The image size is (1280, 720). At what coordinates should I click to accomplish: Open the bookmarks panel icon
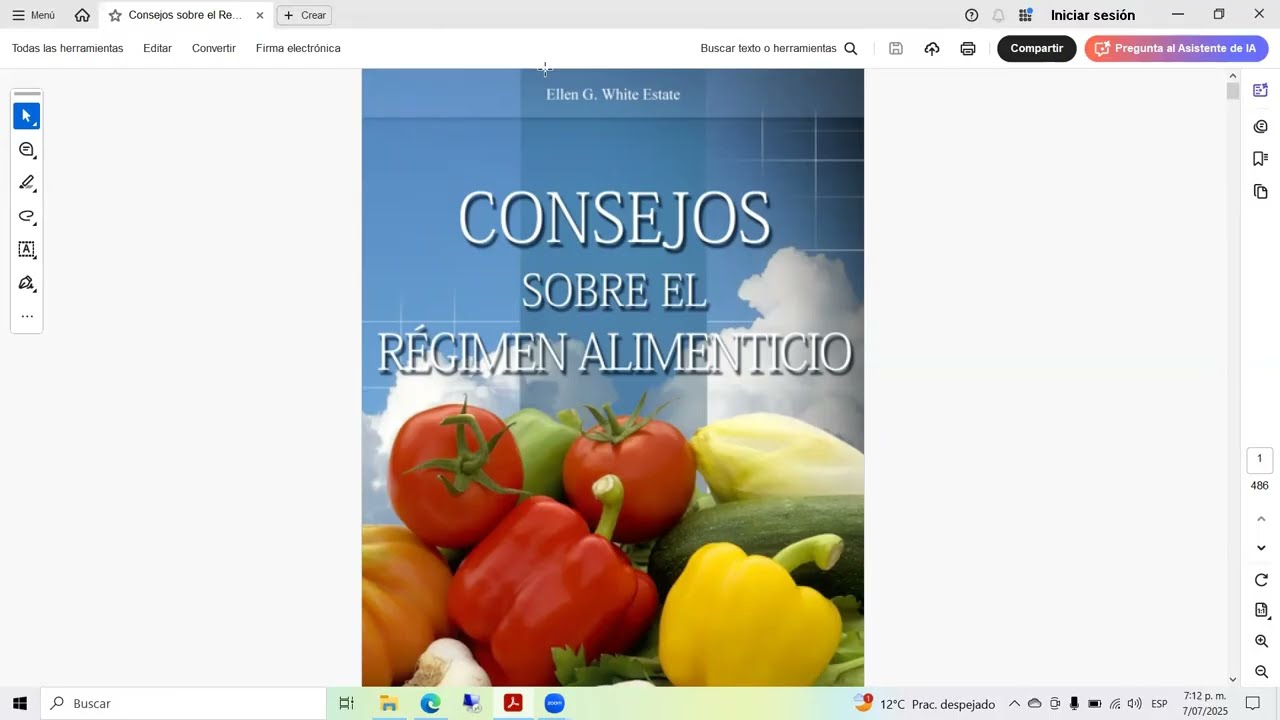click(1261, 159)
